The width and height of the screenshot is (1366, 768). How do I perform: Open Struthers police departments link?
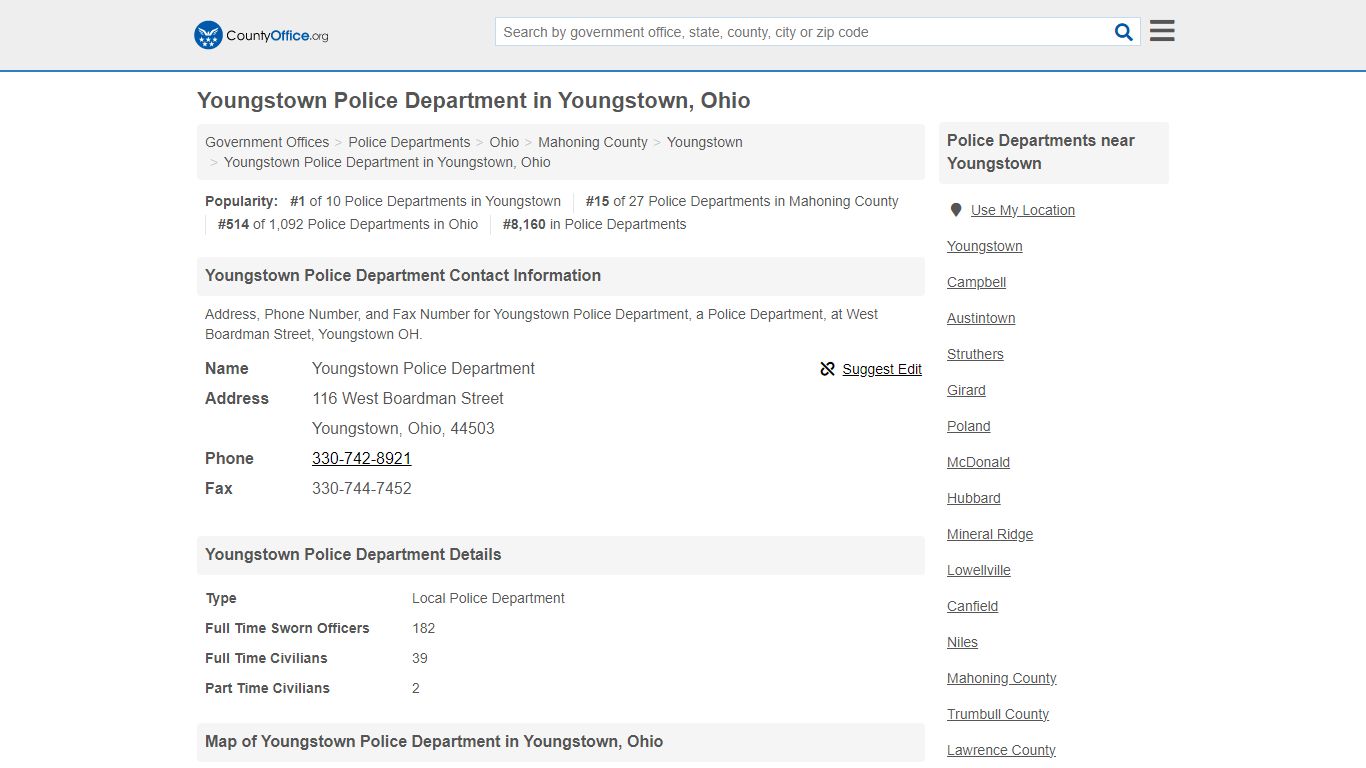click(x=975, y=354)
